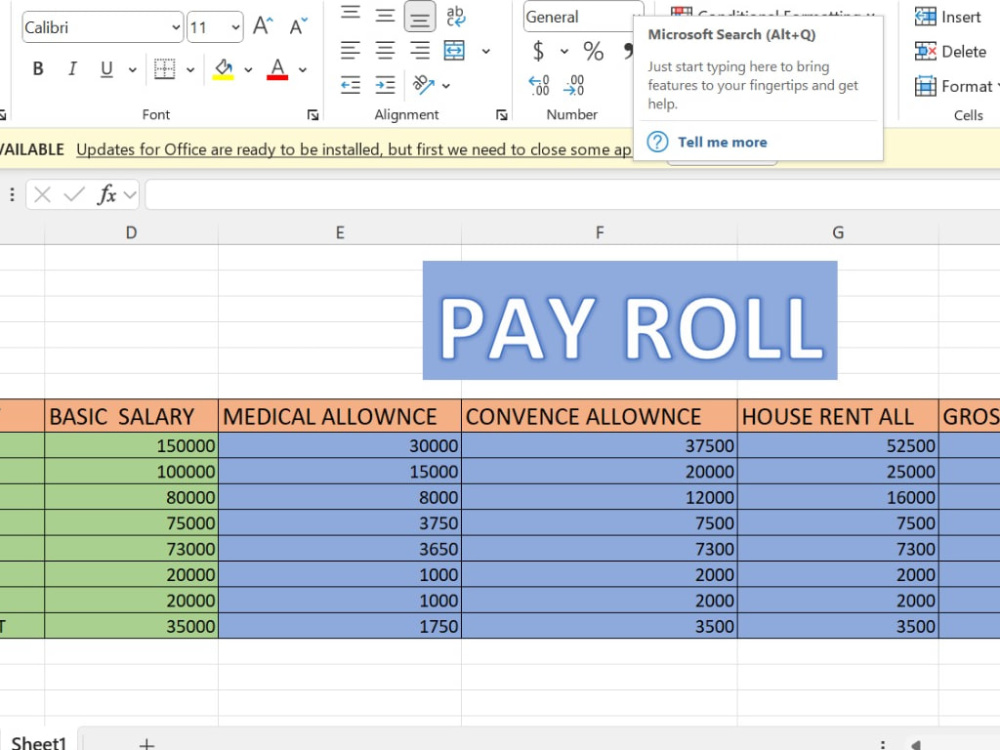This screenshot has width=1000, height=750.
Task: Toggle Underline formatting
Action: point(107,69)
